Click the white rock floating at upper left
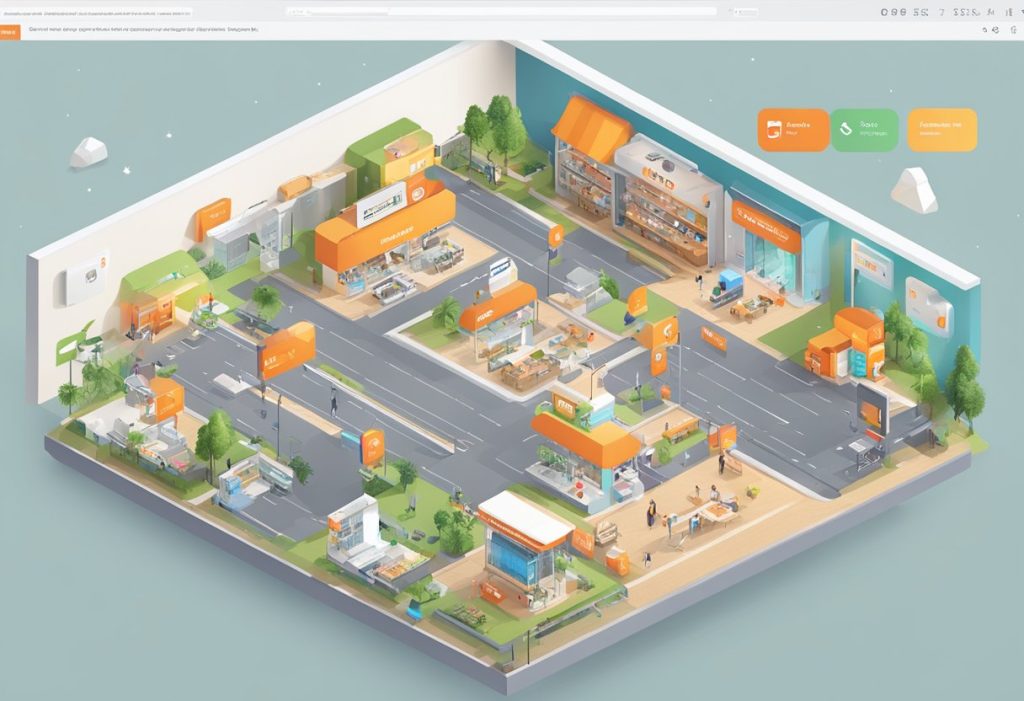This screenshot has height=701, width=1024. 88,152
